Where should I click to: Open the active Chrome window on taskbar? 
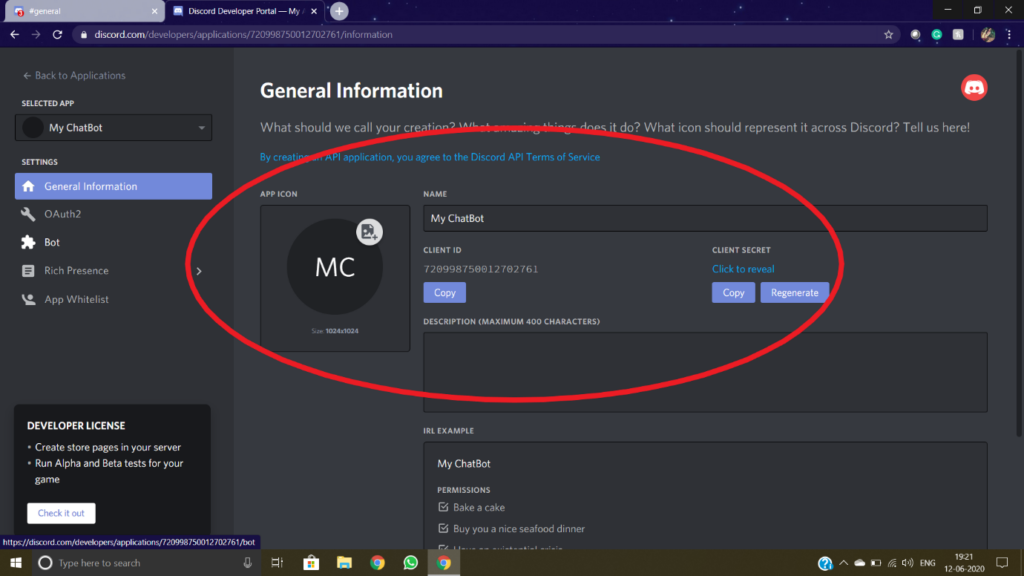[x=443, y=562]
